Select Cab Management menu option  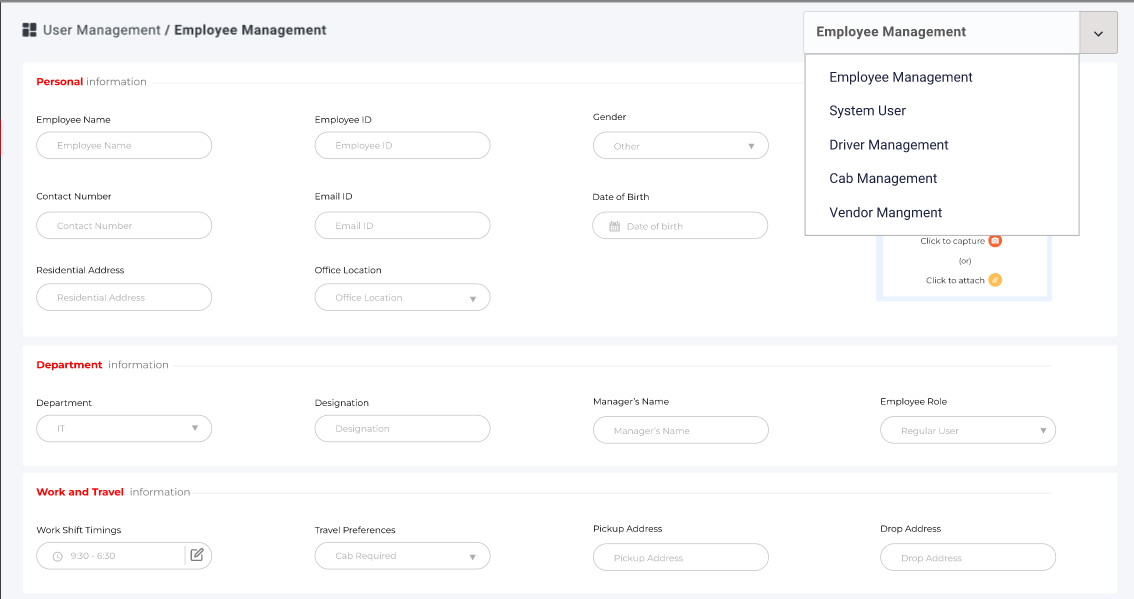pyautogui.click(x=883, y=179)
